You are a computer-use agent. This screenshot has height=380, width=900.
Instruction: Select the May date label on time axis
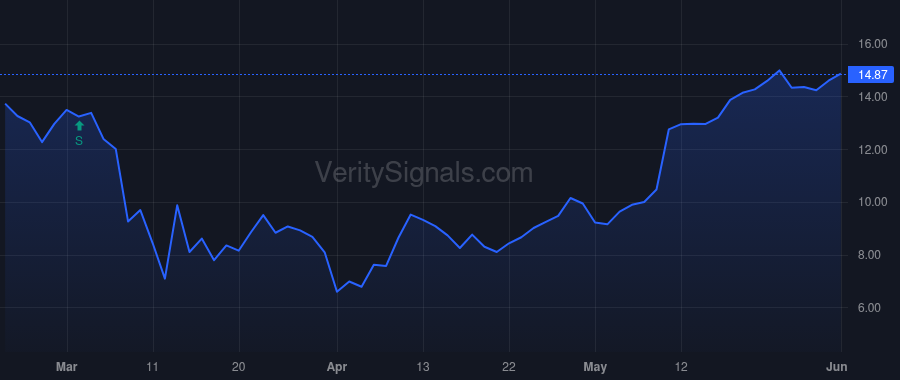(595, 367)
